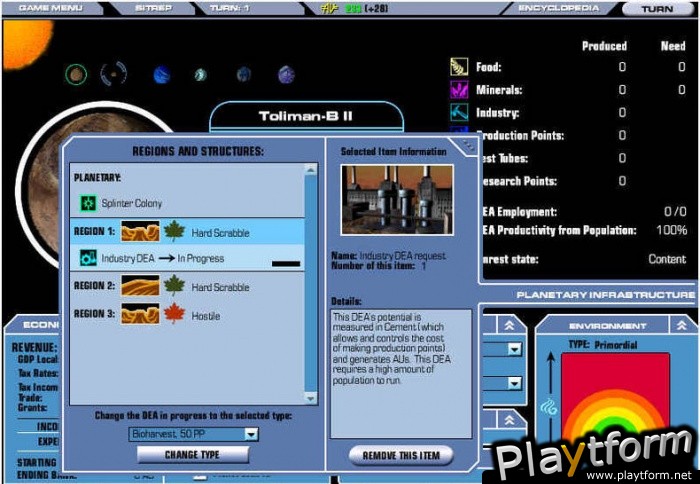Screen dimensions: 700x484
Task: Click the Industry resource icon
Action: click(x=459, y=112)
